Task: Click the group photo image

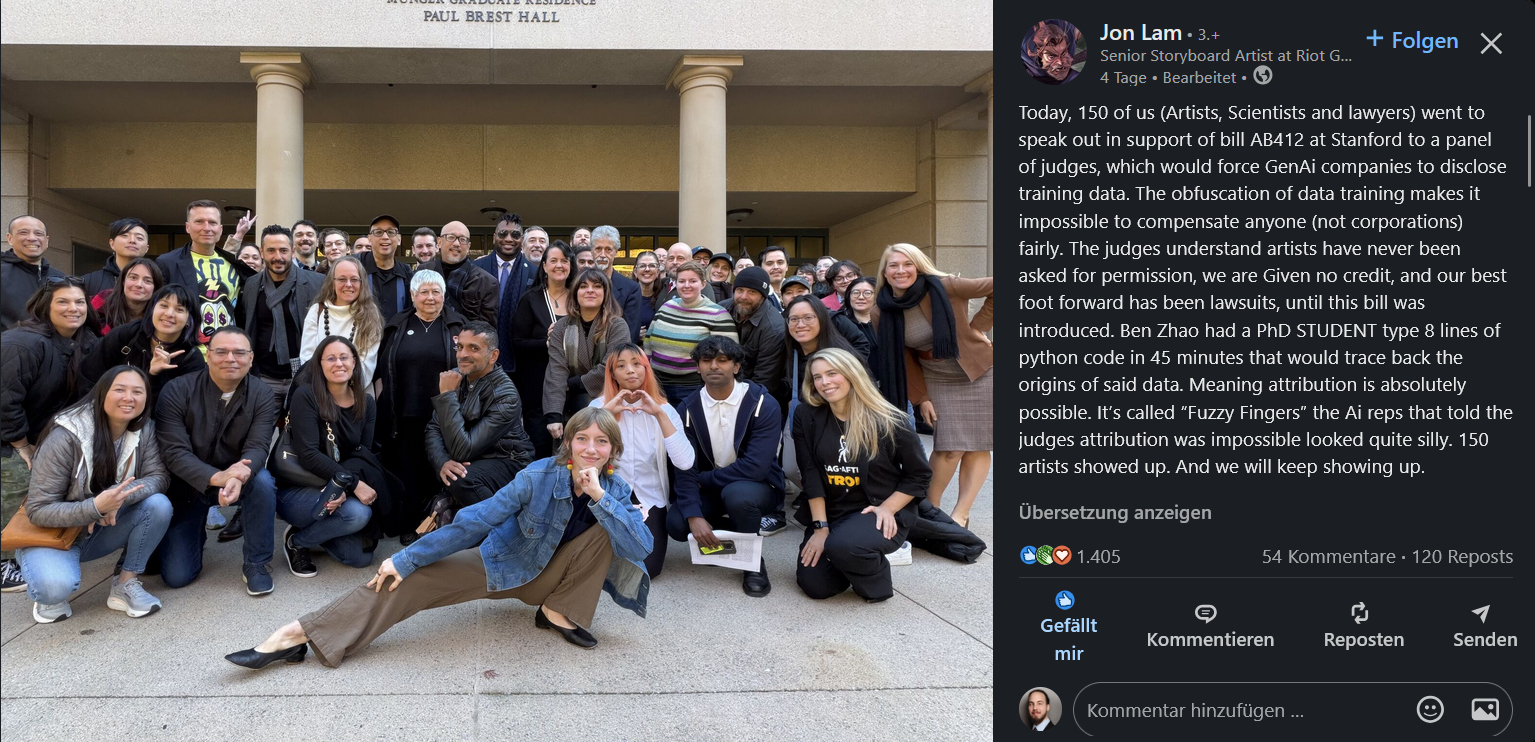Action: (x=496, y=371)
